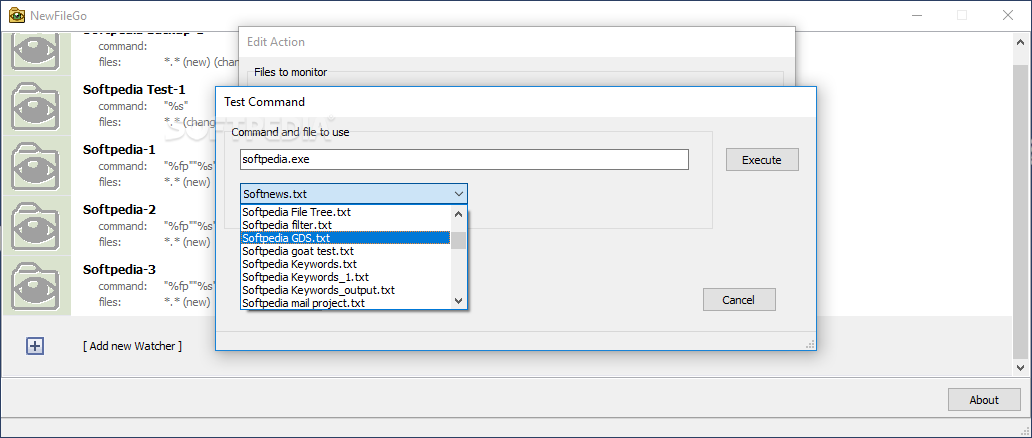Collapse the Softnews.txt combo box arrow
Screen dimensions: 1032x438
[459, 194]
